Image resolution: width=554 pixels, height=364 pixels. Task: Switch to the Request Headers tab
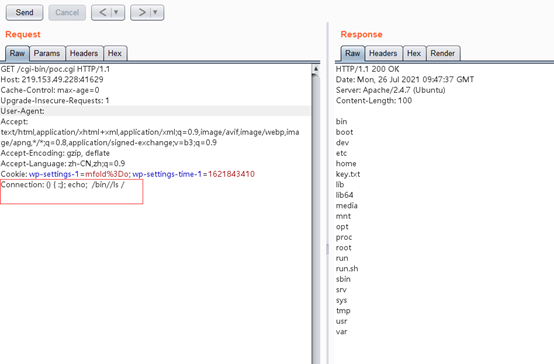[x=84, y=53]
